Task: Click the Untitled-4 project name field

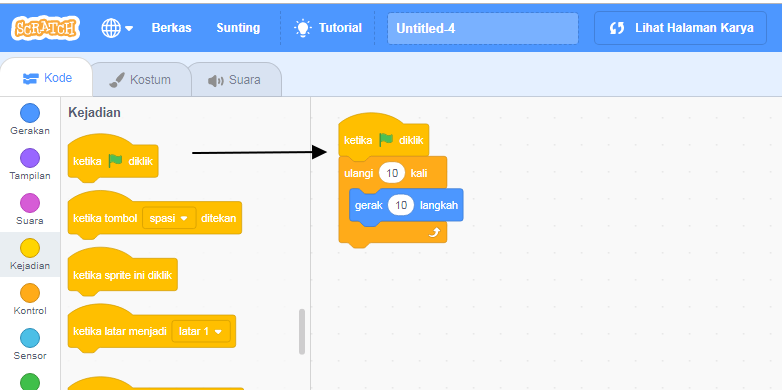Action: [483, 28]
